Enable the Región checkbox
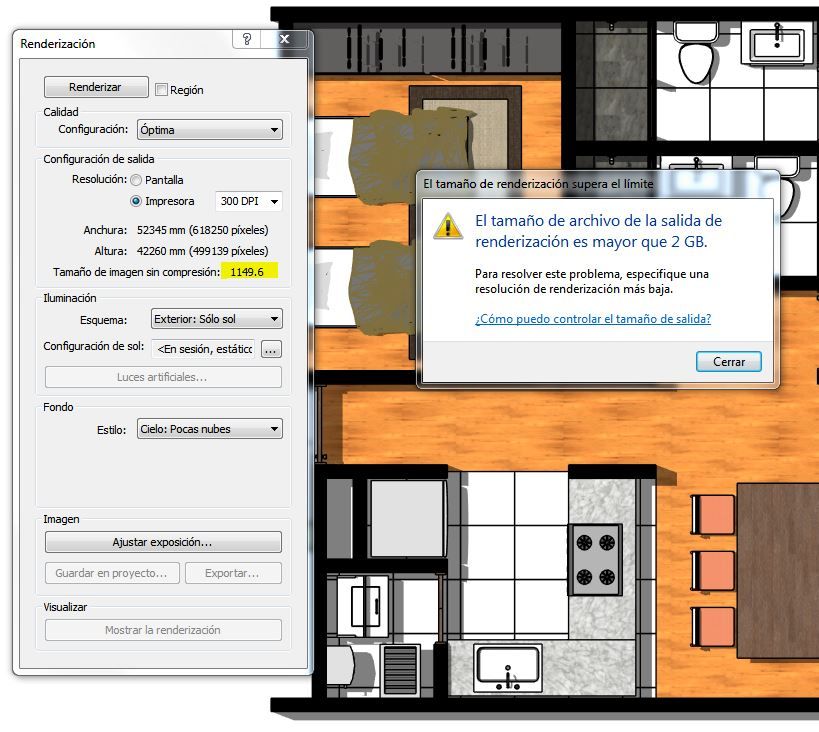Screen dimensions: 819x732 click(161, 90)
